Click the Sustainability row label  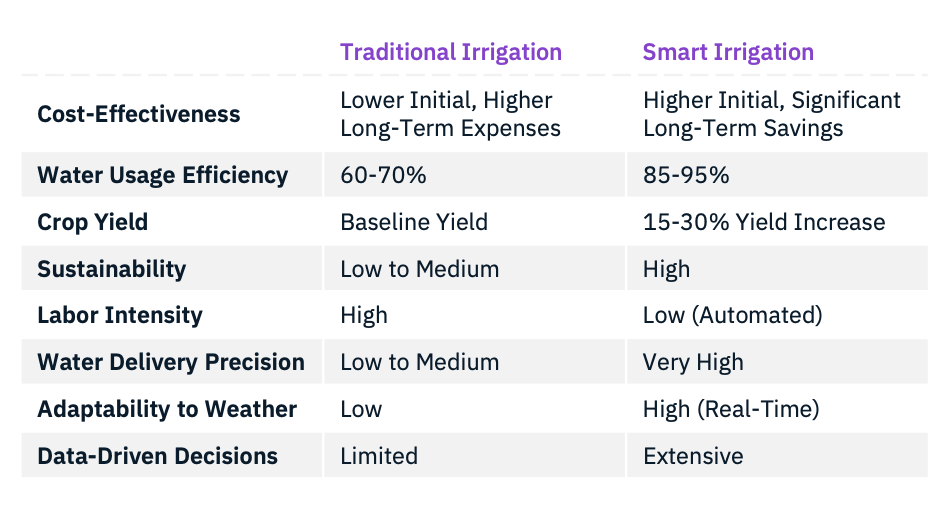click(111, 269)
